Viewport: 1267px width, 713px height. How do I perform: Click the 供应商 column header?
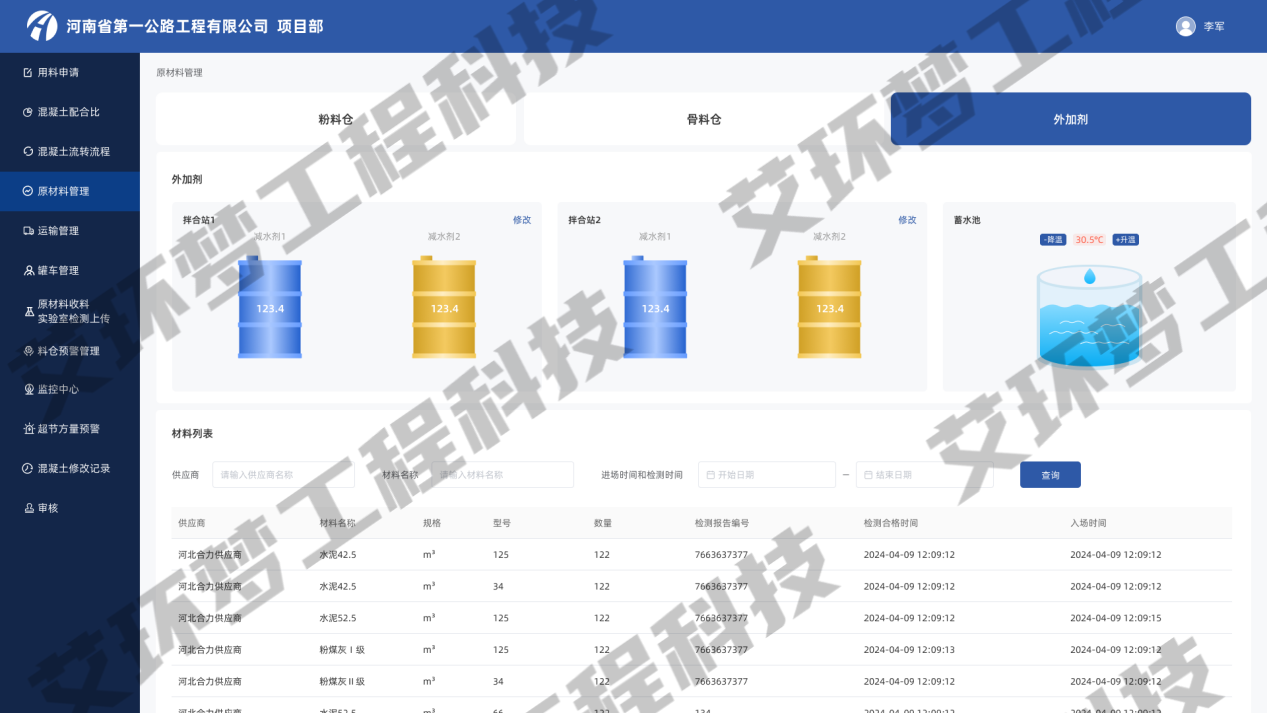(x=191, y=523)
